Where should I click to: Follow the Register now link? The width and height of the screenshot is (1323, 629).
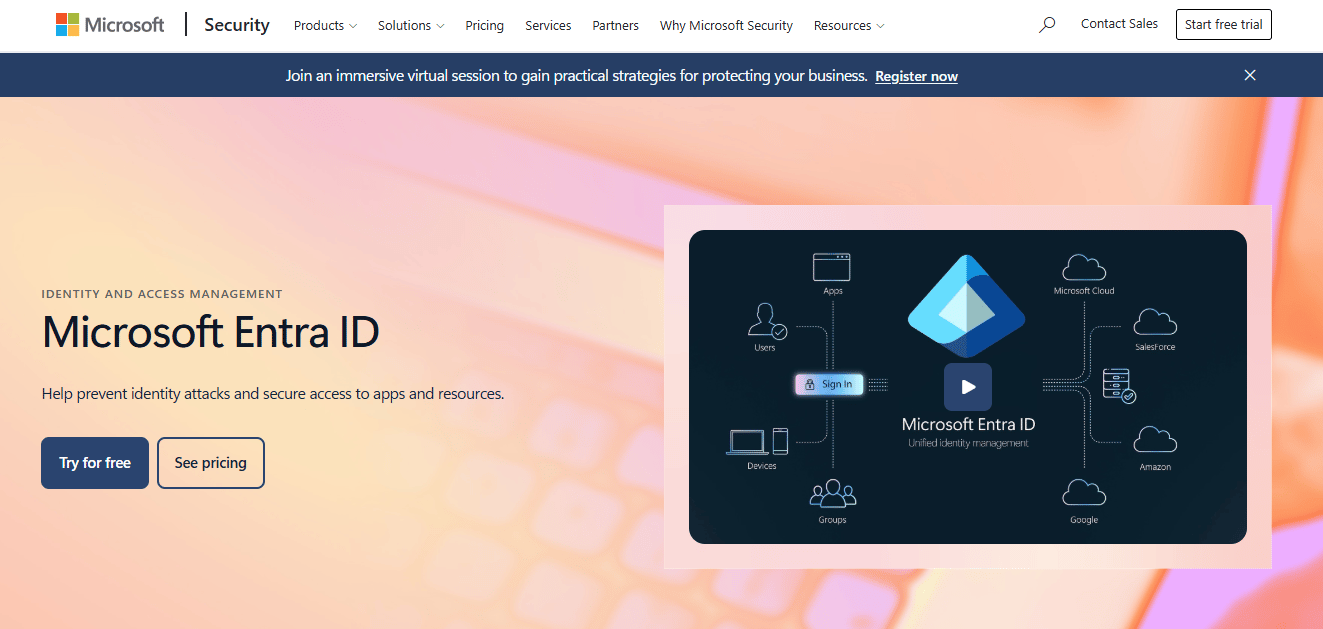pyautogui.click(x=916, y=76)
